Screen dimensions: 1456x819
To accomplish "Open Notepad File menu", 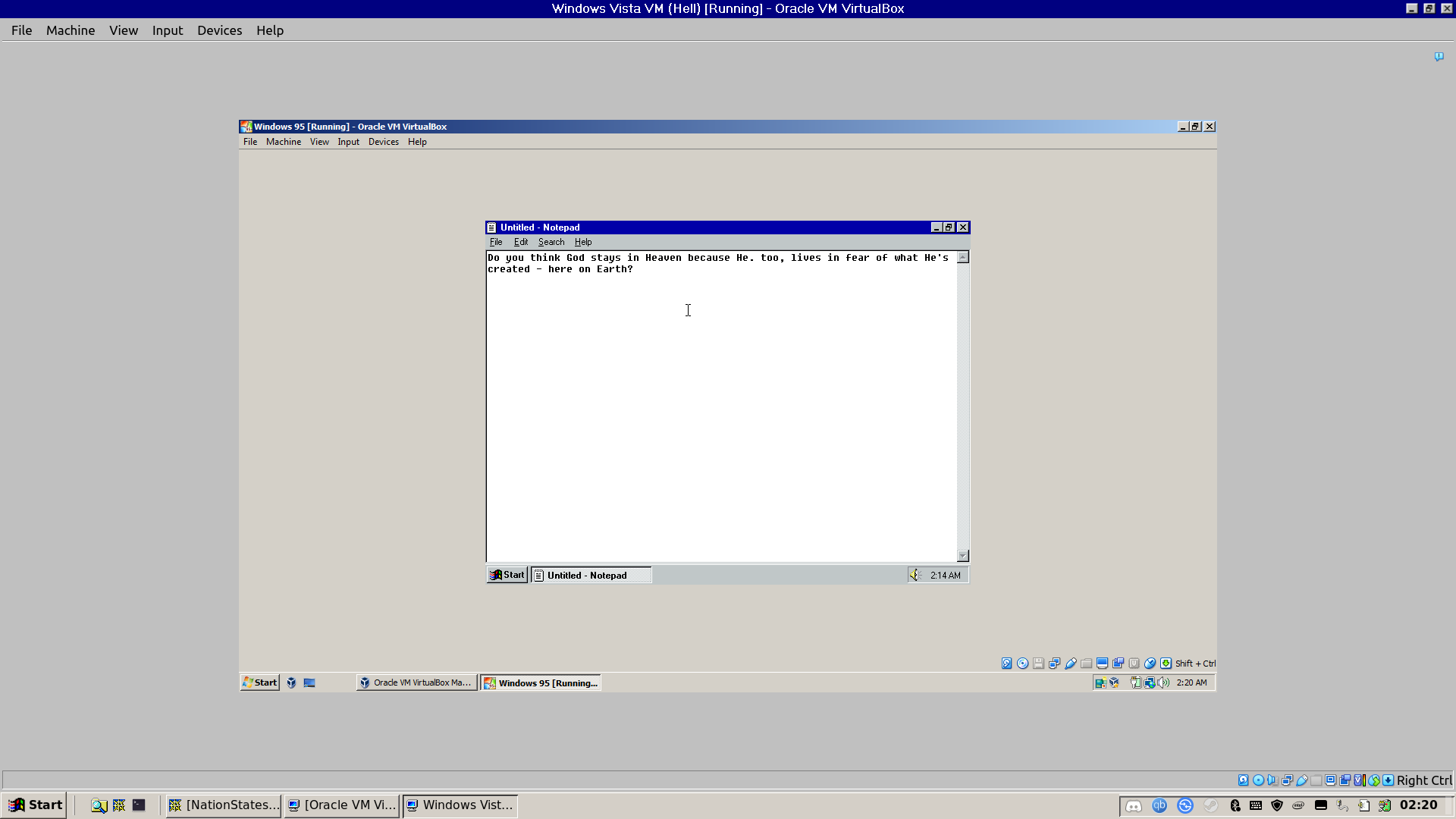I will tap(496, 242).
